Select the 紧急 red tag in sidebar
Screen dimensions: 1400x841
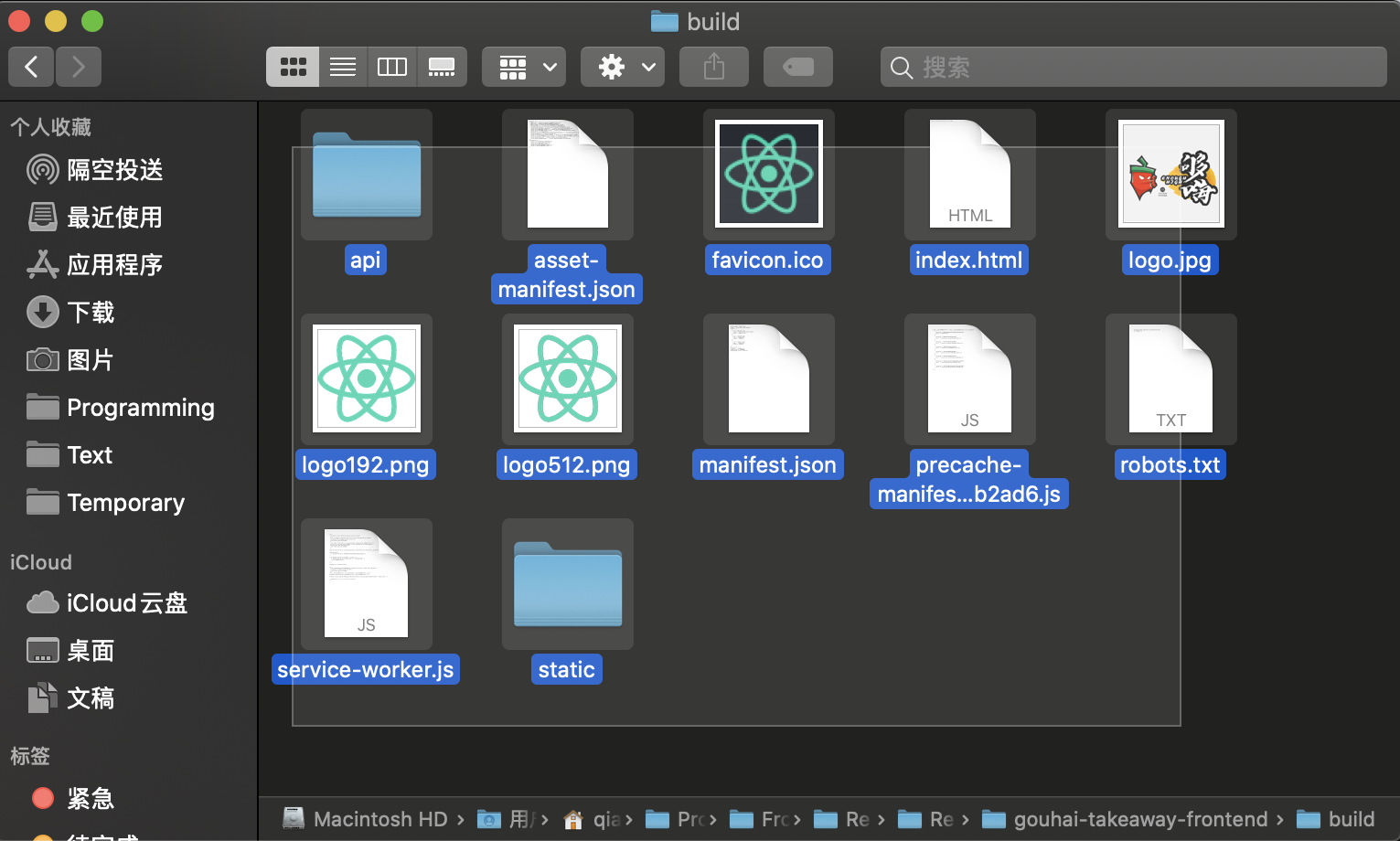click(91, 798)
